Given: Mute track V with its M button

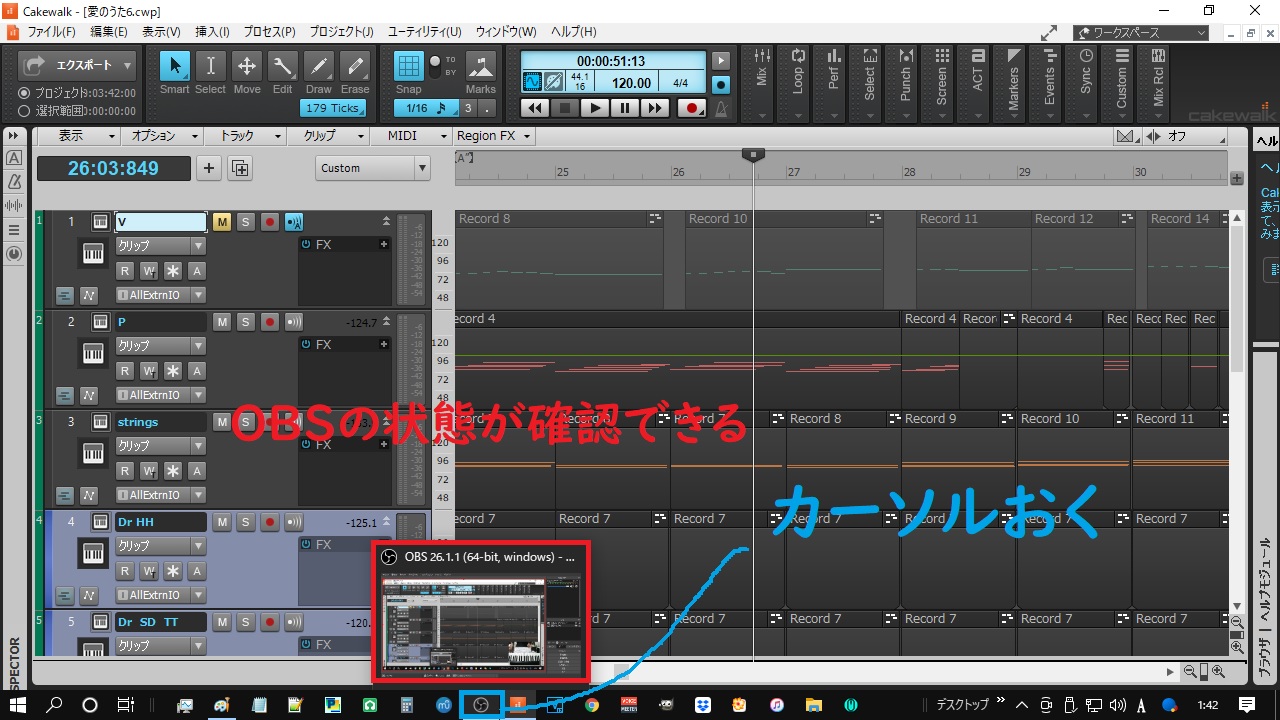Looking at the screenshot, I should pos(221,221).
